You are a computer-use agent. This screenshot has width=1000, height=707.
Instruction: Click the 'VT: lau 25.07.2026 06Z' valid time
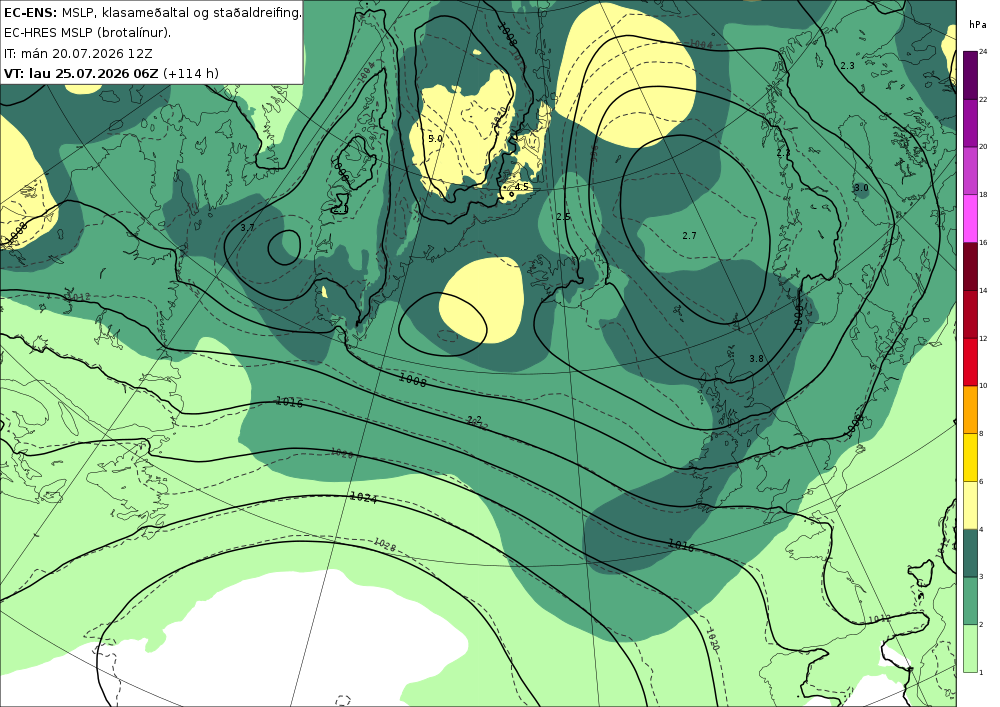point(81,73)
